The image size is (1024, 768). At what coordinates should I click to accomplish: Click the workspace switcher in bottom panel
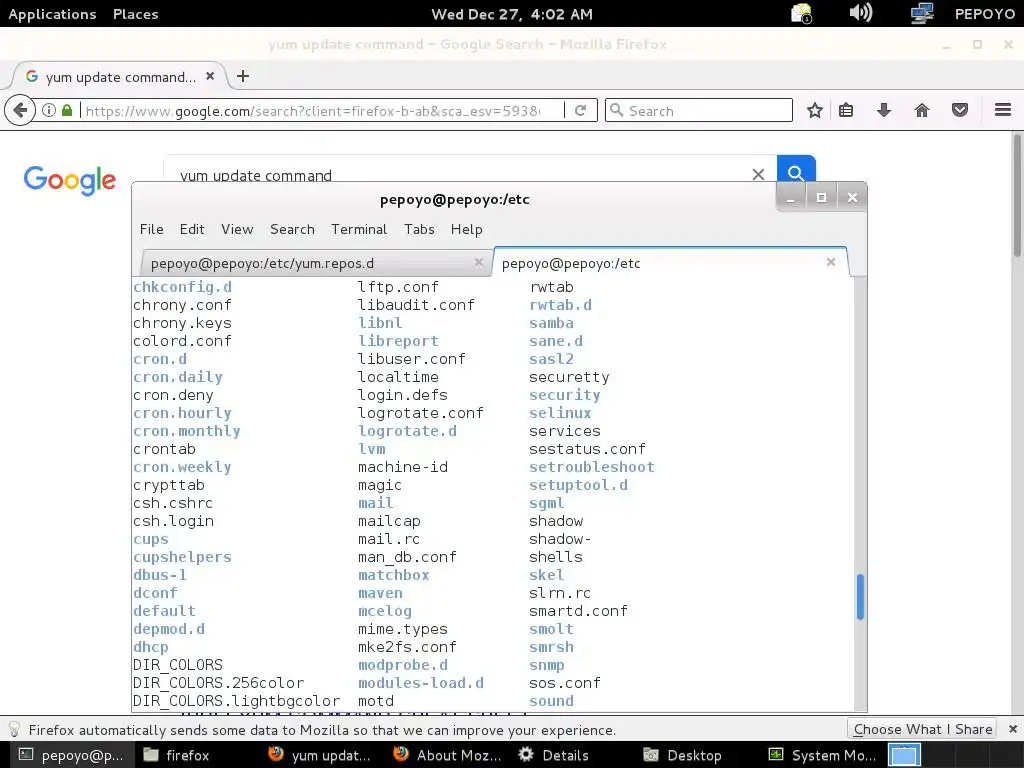(x=904, y=755)
